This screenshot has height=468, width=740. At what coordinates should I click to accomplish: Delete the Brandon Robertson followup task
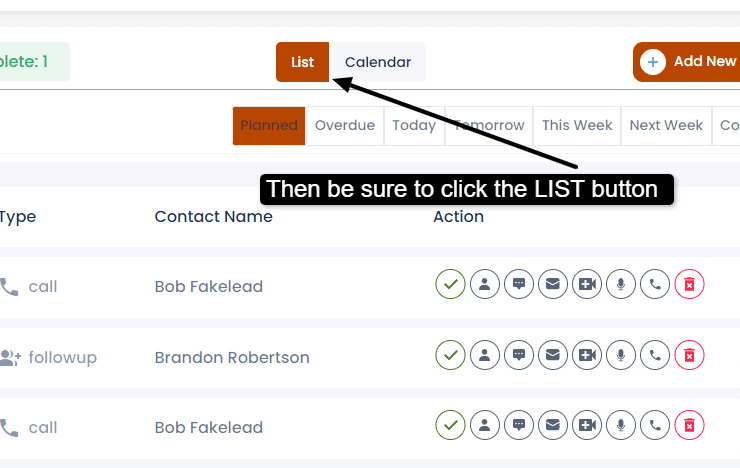[689, 356]
